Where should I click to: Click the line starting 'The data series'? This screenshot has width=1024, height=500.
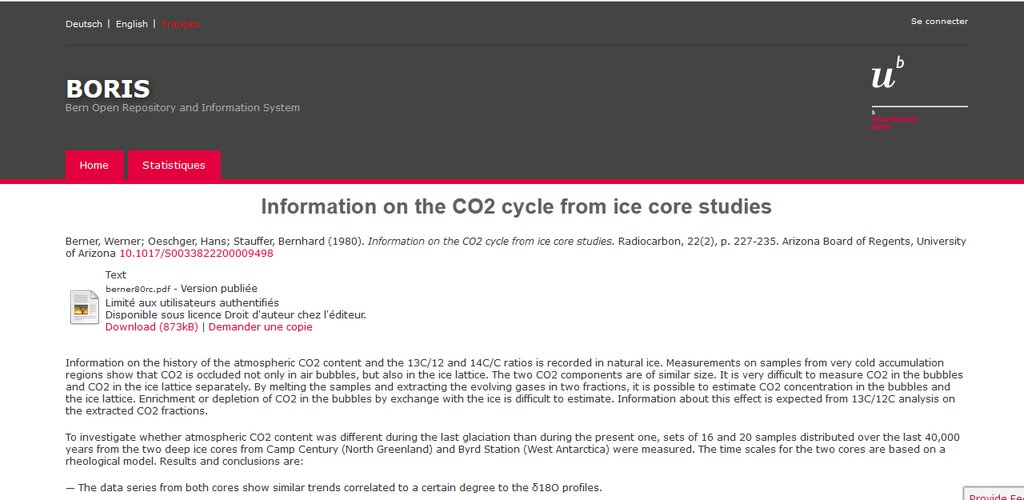pyautogui.click(x=333, y=488)
